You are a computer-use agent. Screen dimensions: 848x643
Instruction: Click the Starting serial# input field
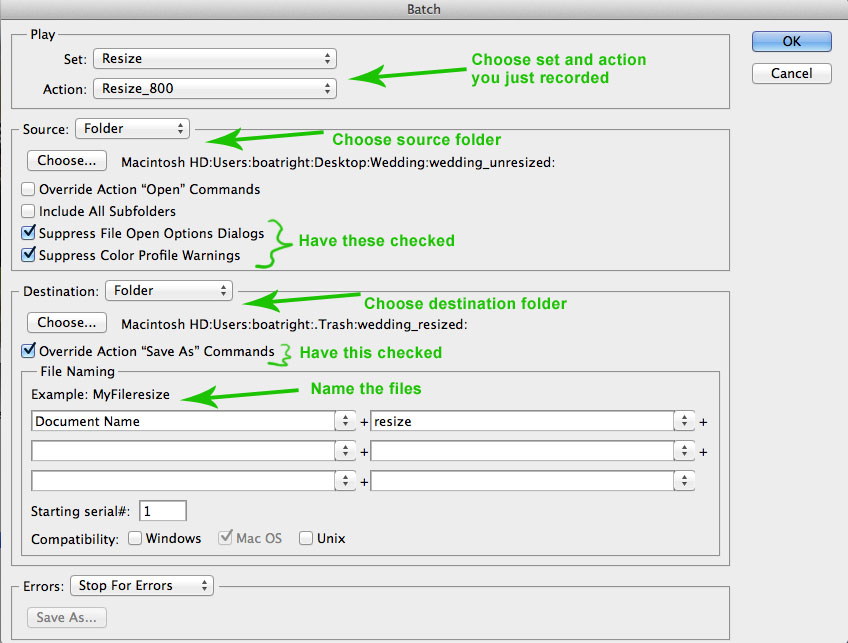click(x=163, y=511)
